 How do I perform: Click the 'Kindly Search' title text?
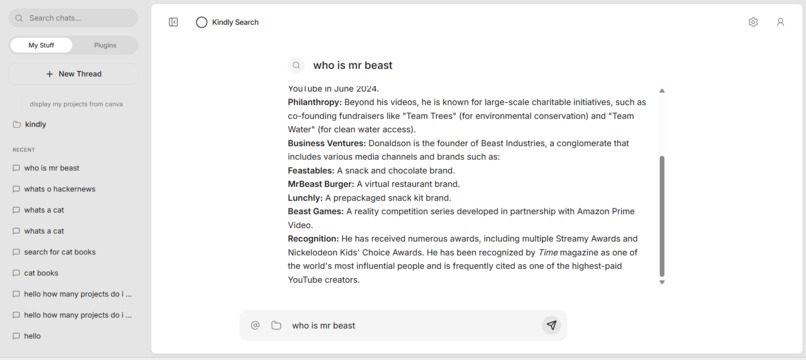point(235,22)
